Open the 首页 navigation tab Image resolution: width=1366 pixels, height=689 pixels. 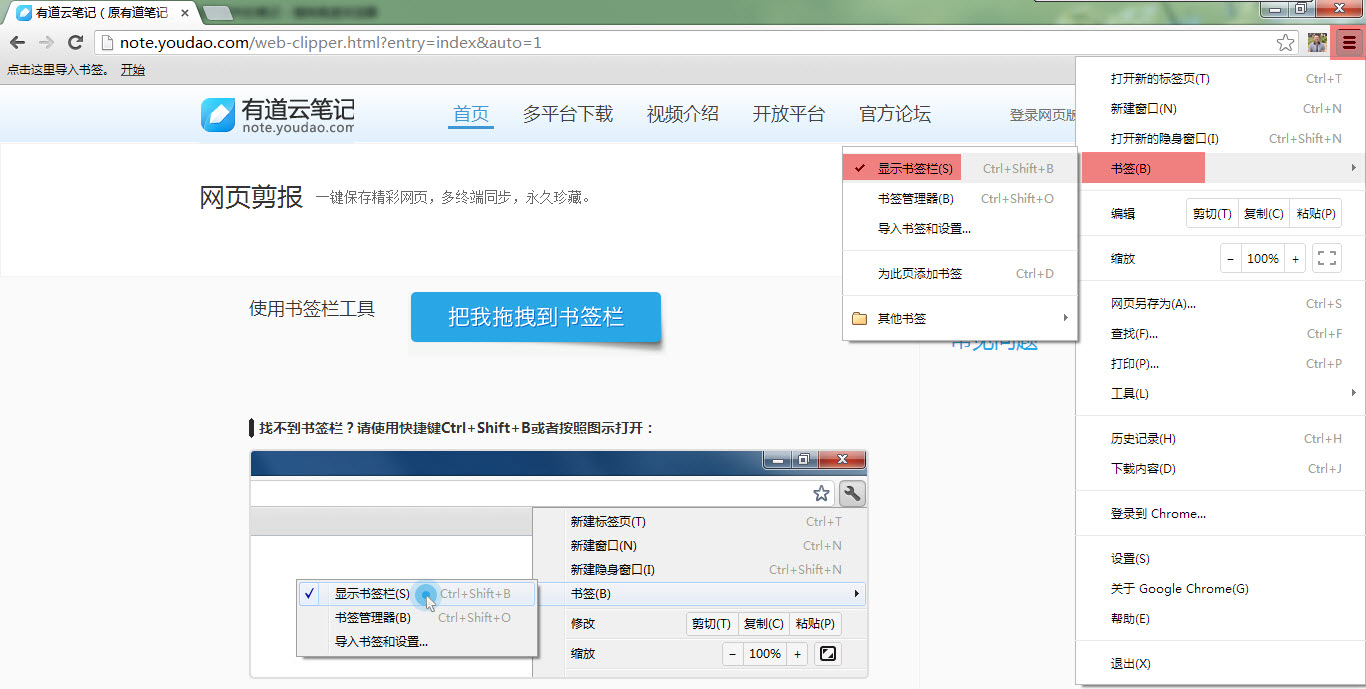471,114
